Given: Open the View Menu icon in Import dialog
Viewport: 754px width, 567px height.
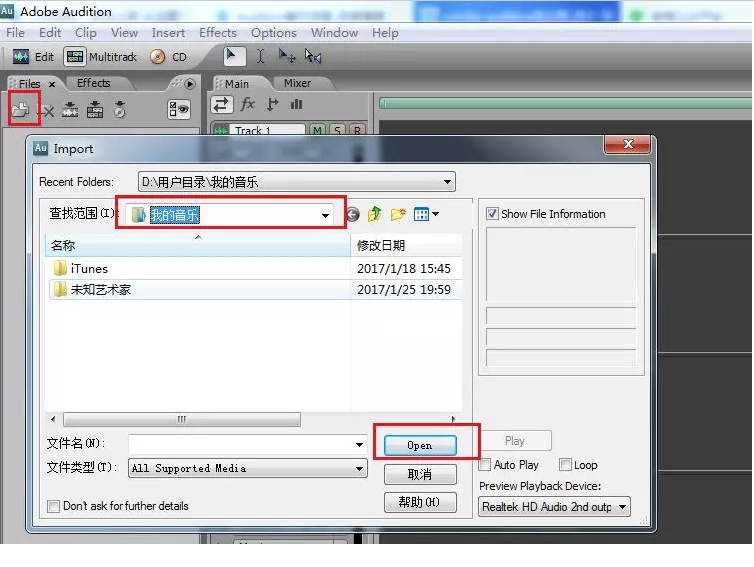Looking at the screenshot, I should (426, 214).
